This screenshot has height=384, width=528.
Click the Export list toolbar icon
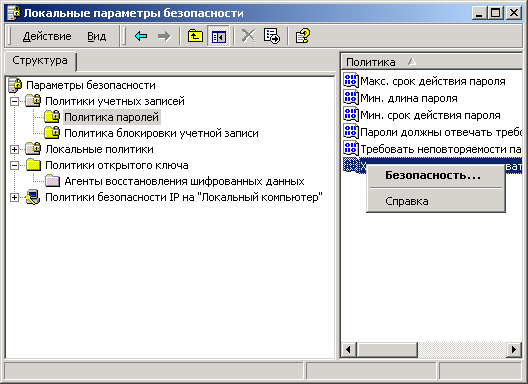coord(271,36)
